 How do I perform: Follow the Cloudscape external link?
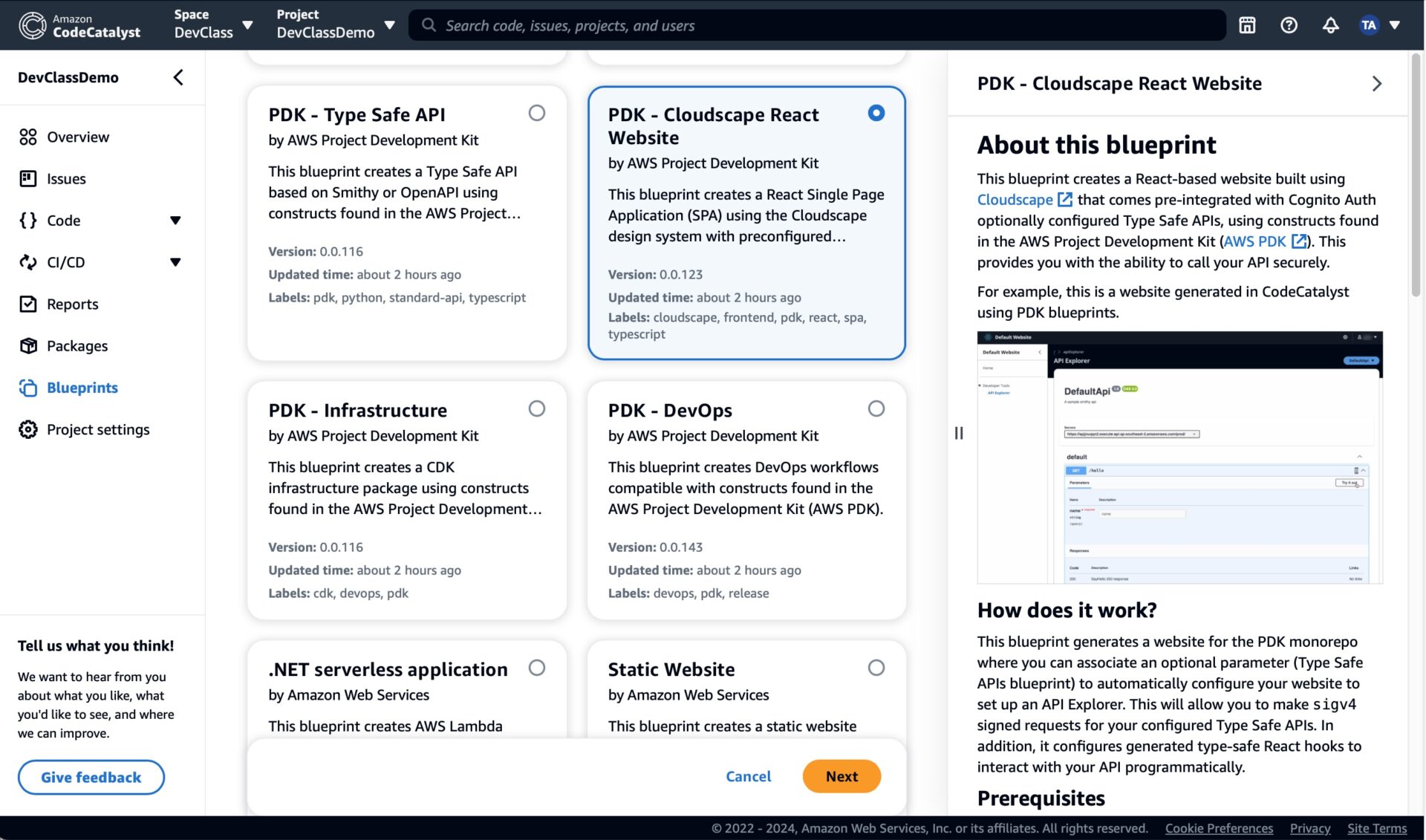pos(1015,199)
